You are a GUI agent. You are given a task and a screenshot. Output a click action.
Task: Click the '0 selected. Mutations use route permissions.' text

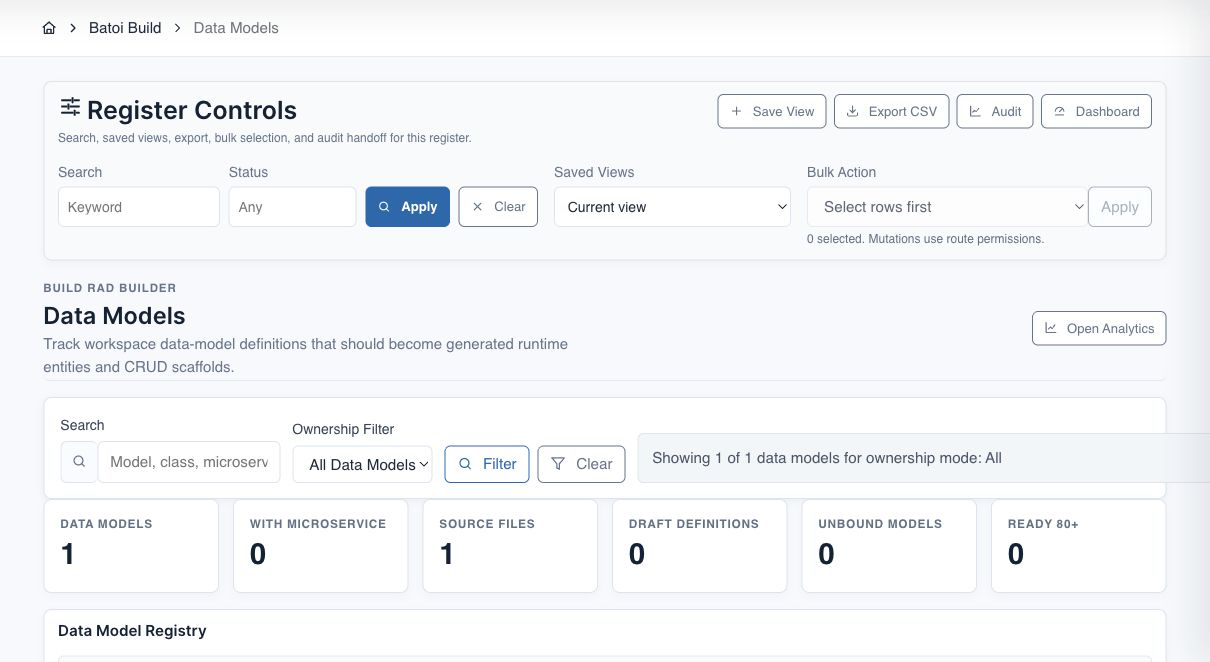(x=925, y=239)
